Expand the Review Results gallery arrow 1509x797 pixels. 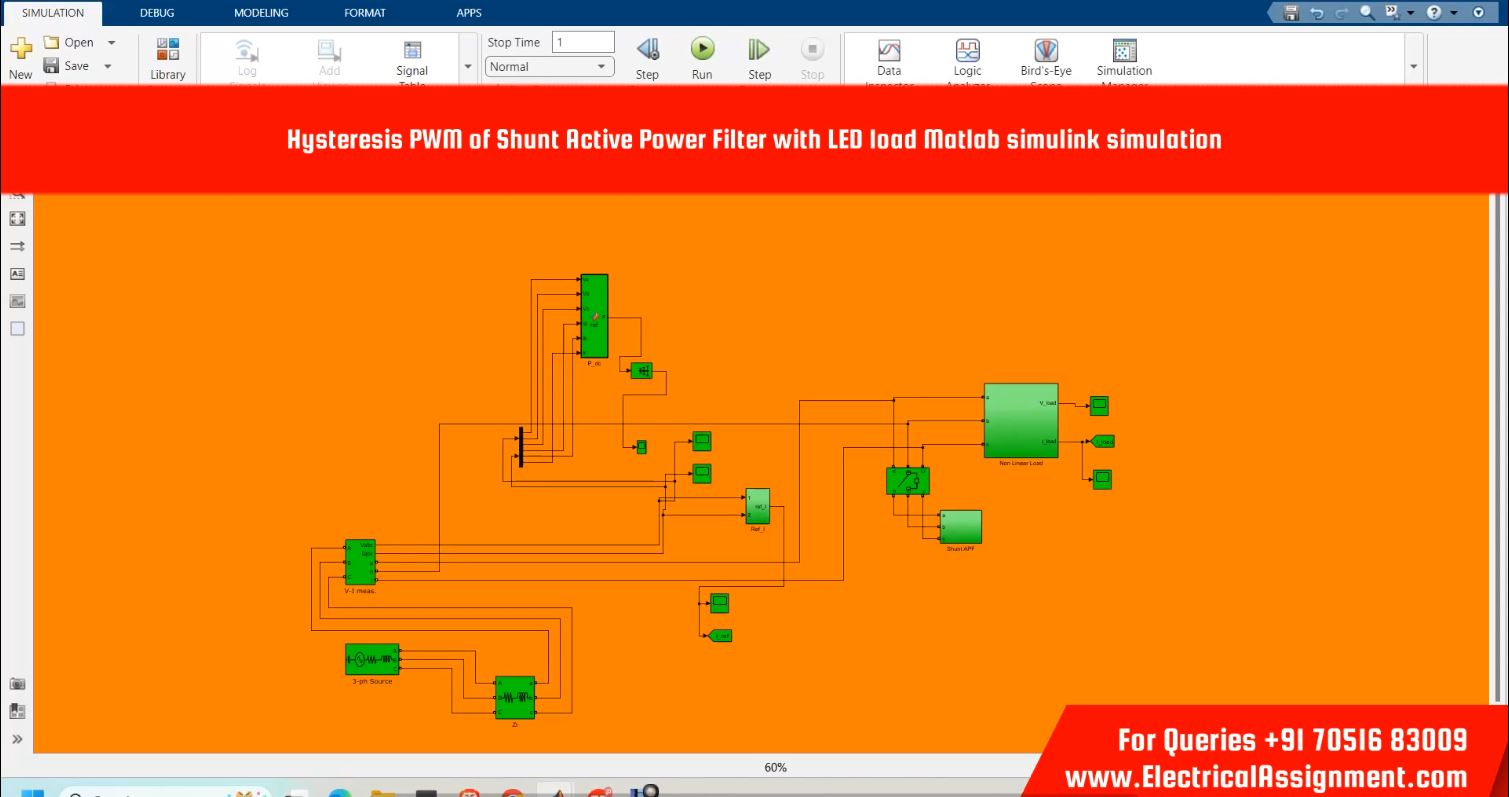[1413, 66]
